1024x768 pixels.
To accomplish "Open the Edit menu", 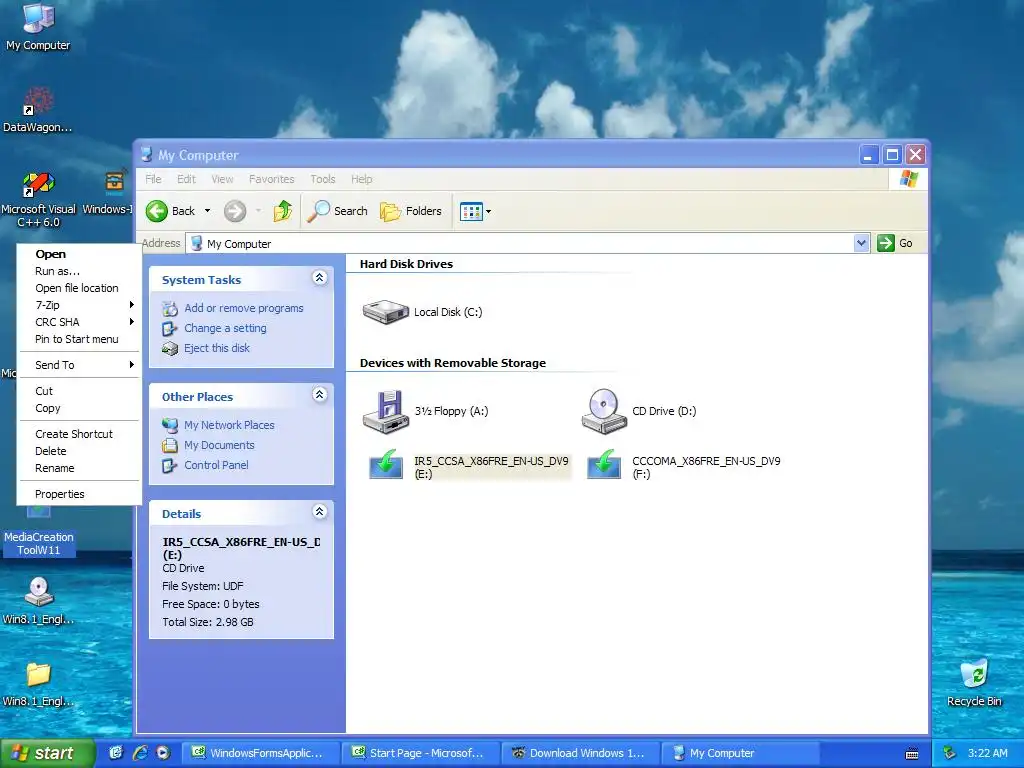I will coord(186,179).
